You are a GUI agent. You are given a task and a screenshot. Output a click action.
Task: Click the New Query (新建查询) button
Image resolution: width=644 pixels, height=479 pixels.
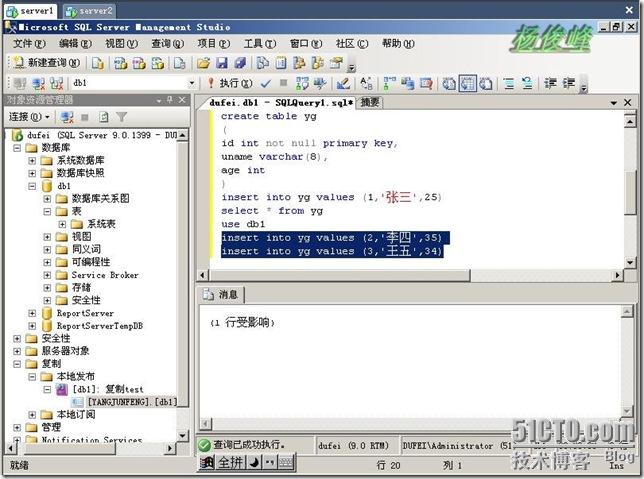pos(46,63)
